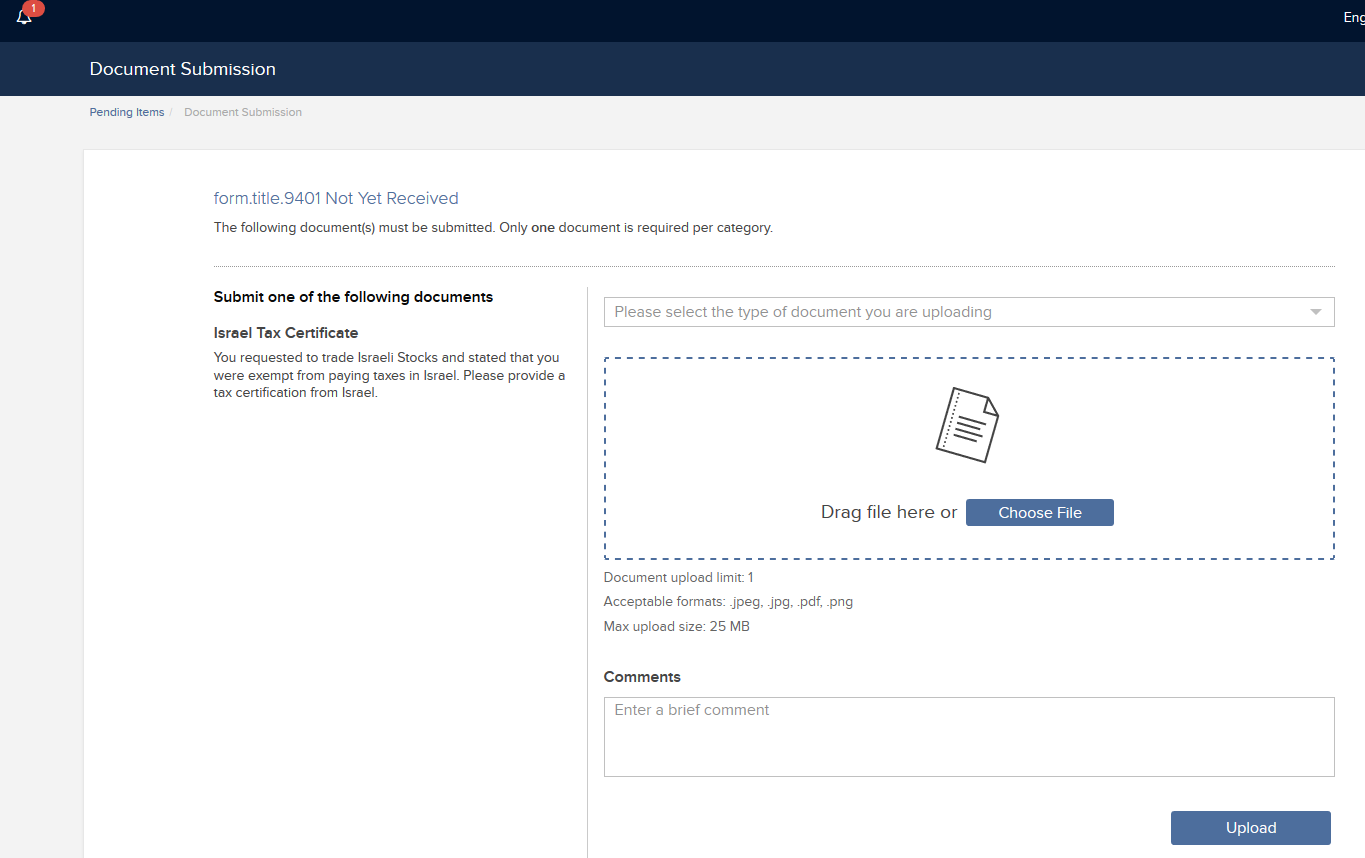Click 'The following document(s) must be submitted' text
This screenshot has height=858, width=1365.
[x=493, y=228]
